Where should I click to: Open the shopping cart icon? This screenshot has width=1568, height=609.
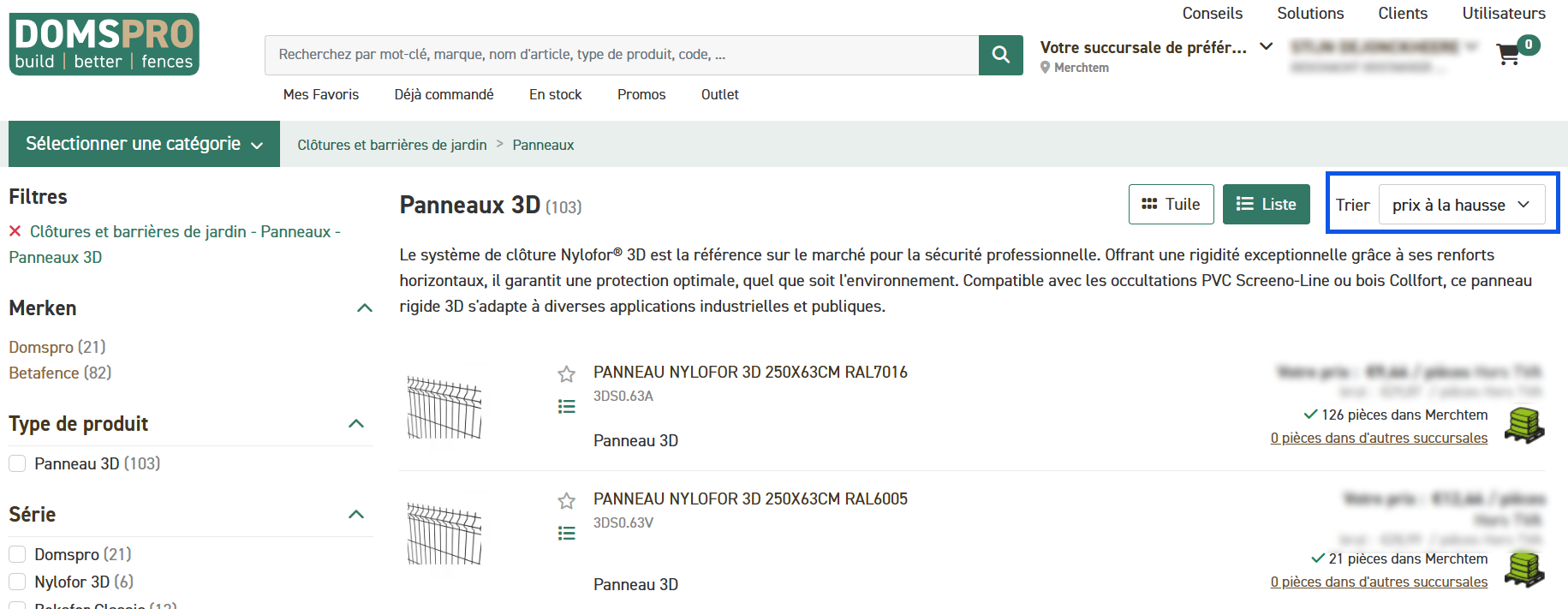point(1508,55)
